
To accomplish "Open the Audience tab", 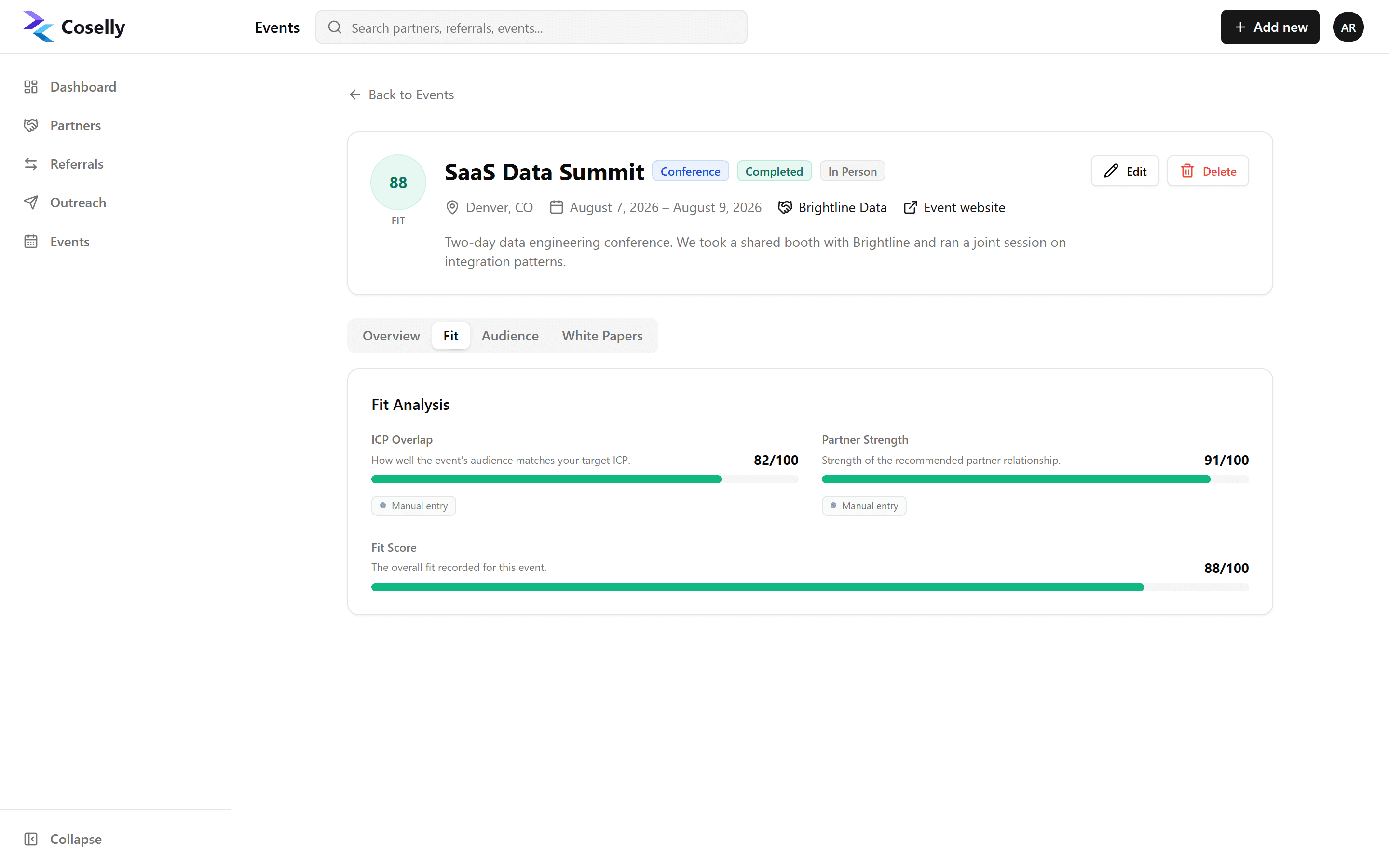I will coord(510,336).
